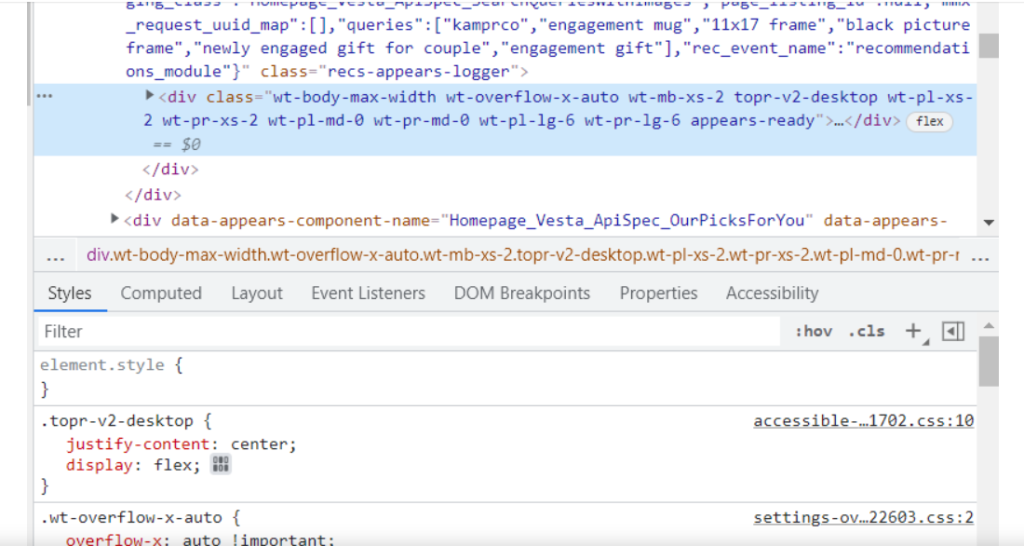Click the three-dot icon beside the selected div
Image resolution: width=1024 pixels, height=546 pixels.
tap(44, 96)
